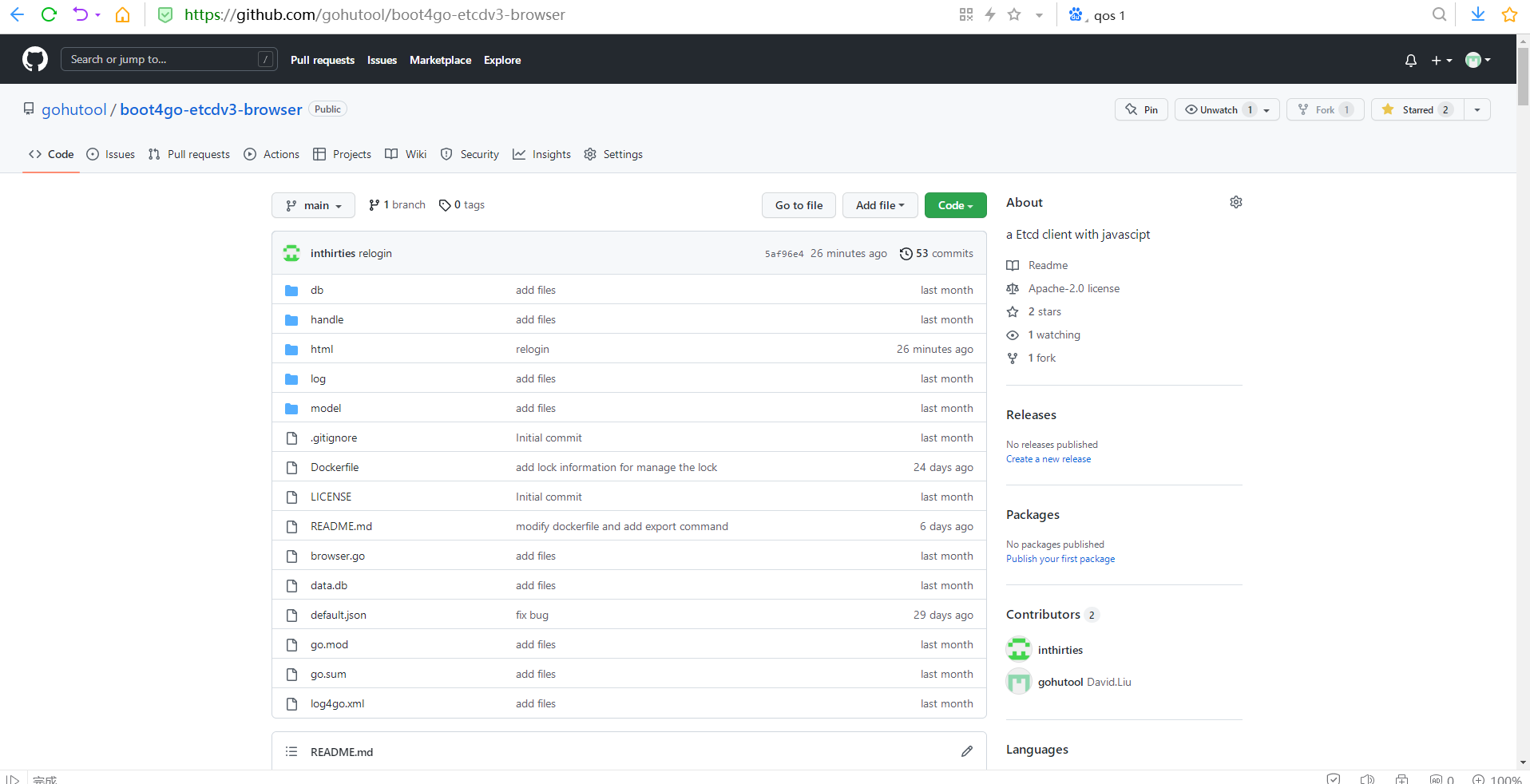
Task: Click the Create a new release link
Action: [x=1048, y=459]
